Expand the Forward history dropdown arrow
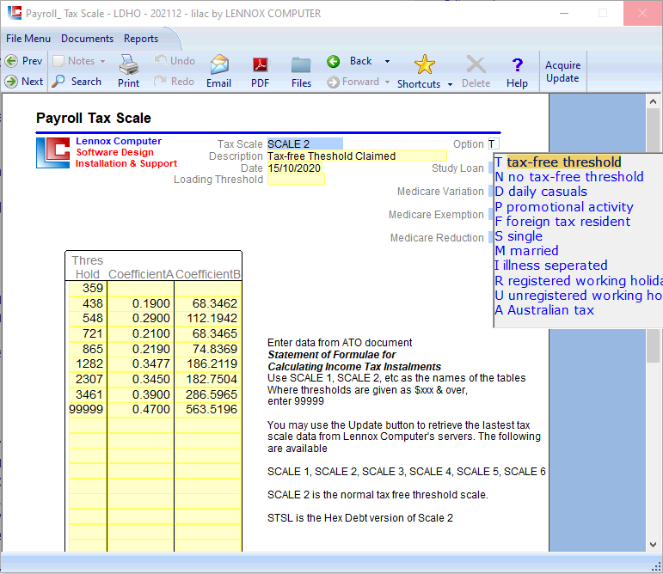 (x=387, y=82)
